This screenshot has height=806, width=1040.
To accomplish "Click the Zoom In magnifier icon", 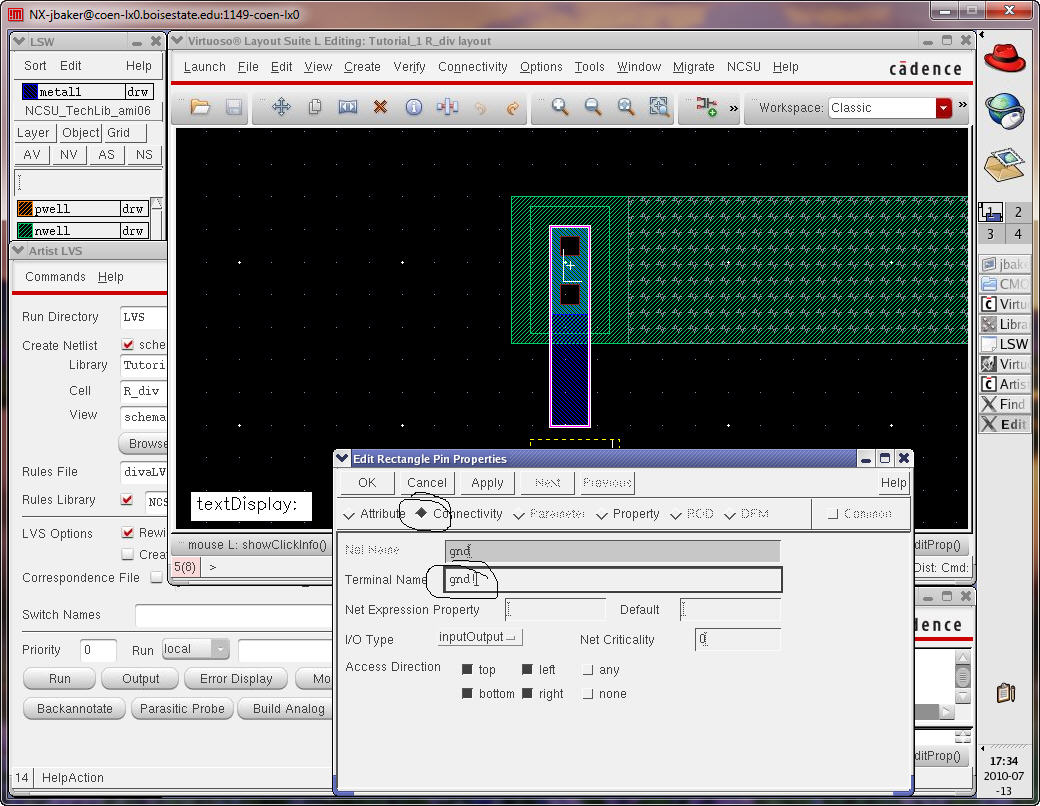I will pyautogui.click(x=560, y=108).
